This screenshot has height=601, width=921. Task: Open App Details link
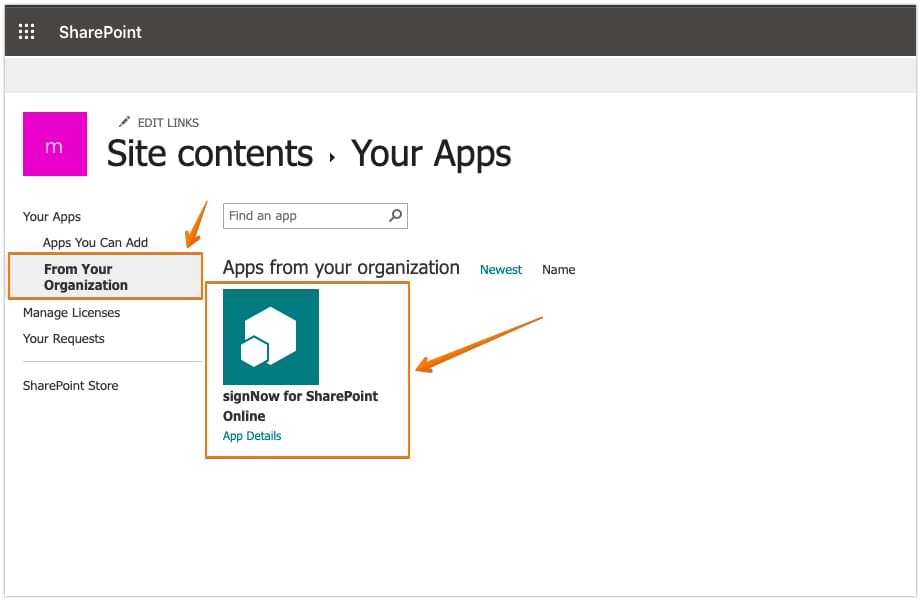(252, 436)
